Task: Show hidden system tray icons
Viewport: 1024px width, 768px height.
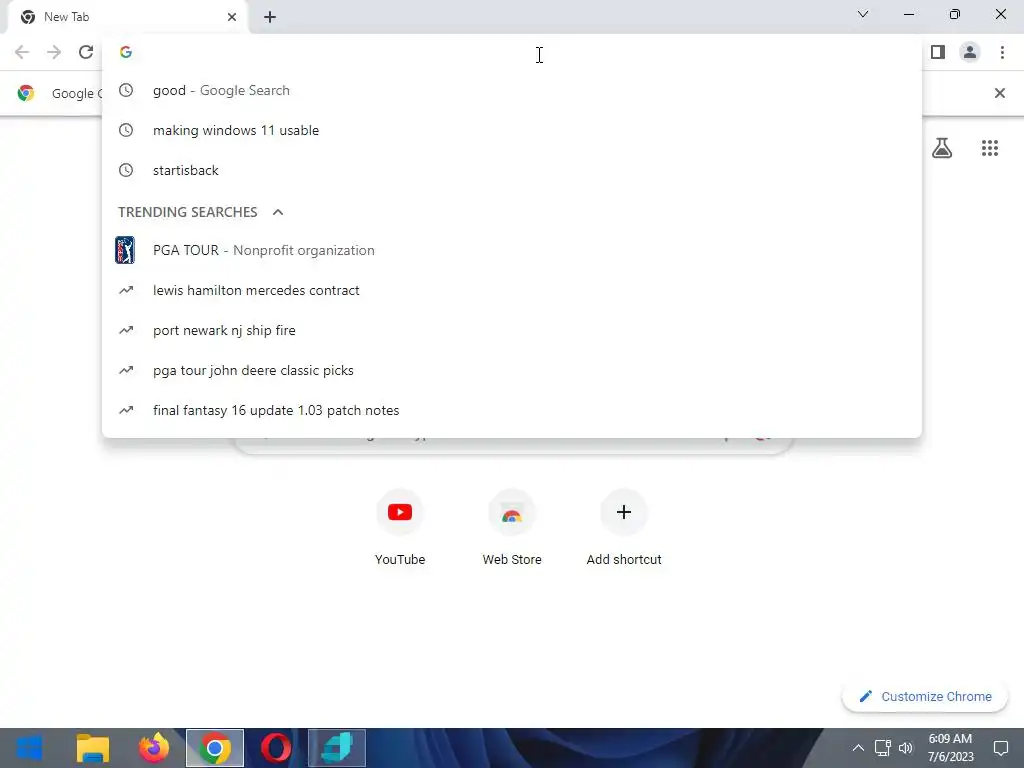Action: (858, 748)
